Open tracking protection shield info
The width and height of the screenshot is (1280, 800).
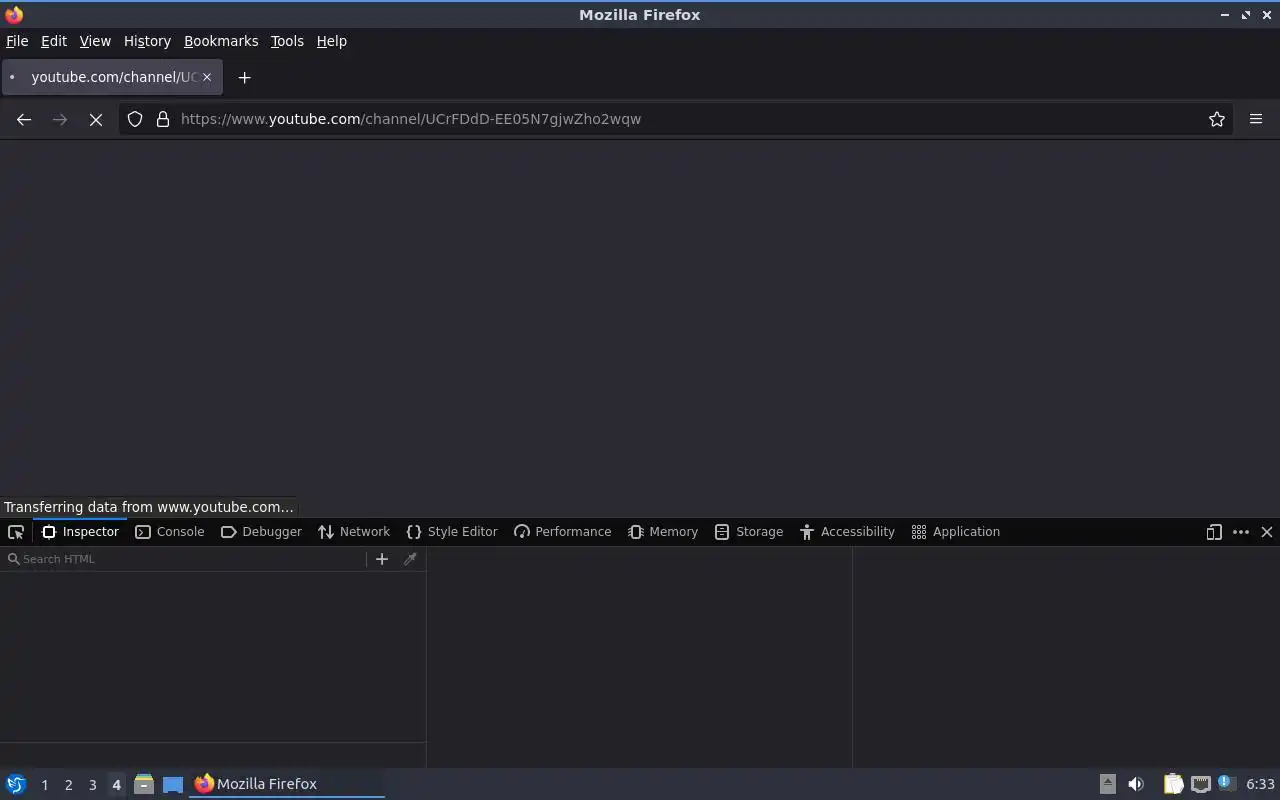pos(135,119)
